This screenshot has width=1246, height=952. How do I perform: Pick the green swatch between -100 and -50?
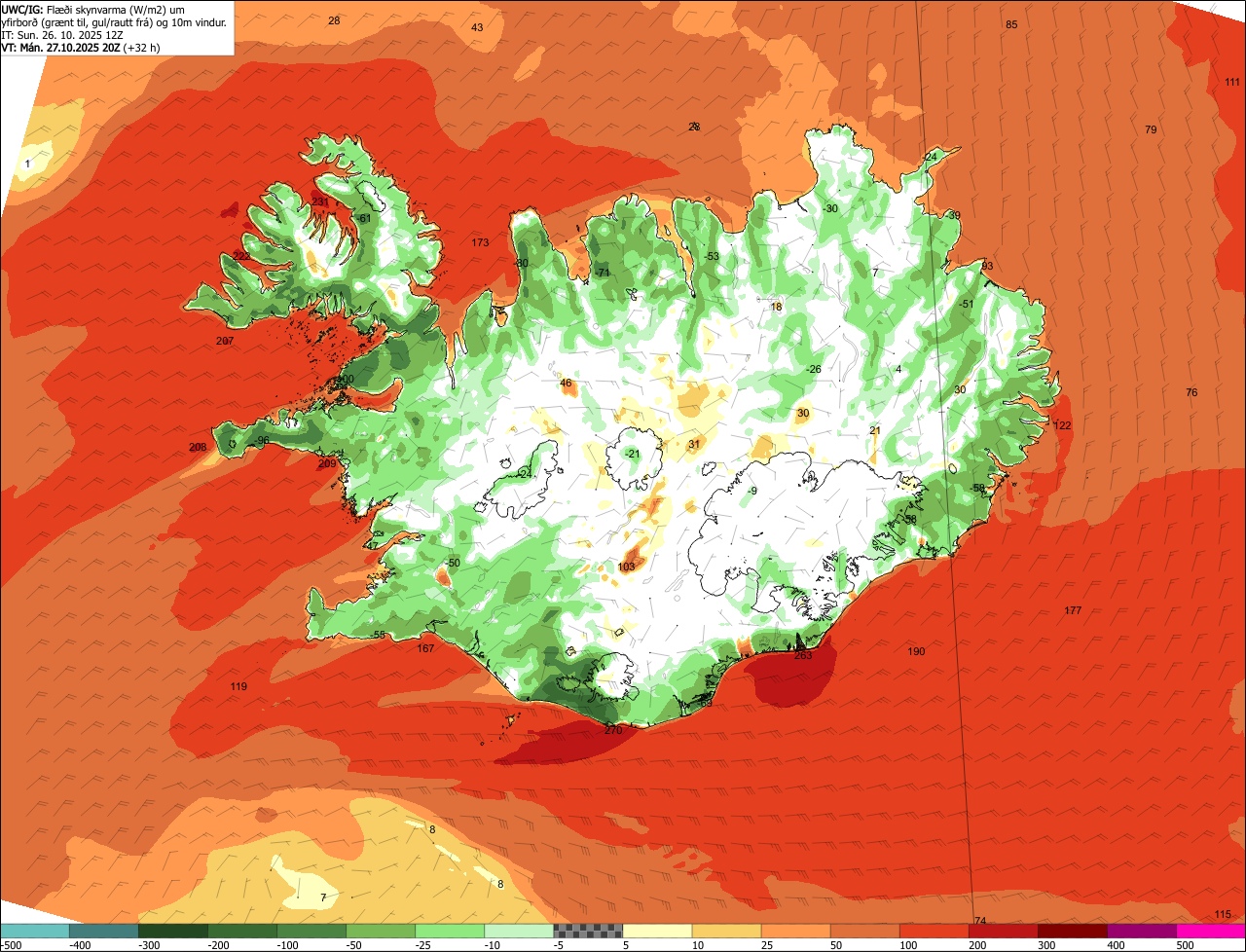pos(311,931)
